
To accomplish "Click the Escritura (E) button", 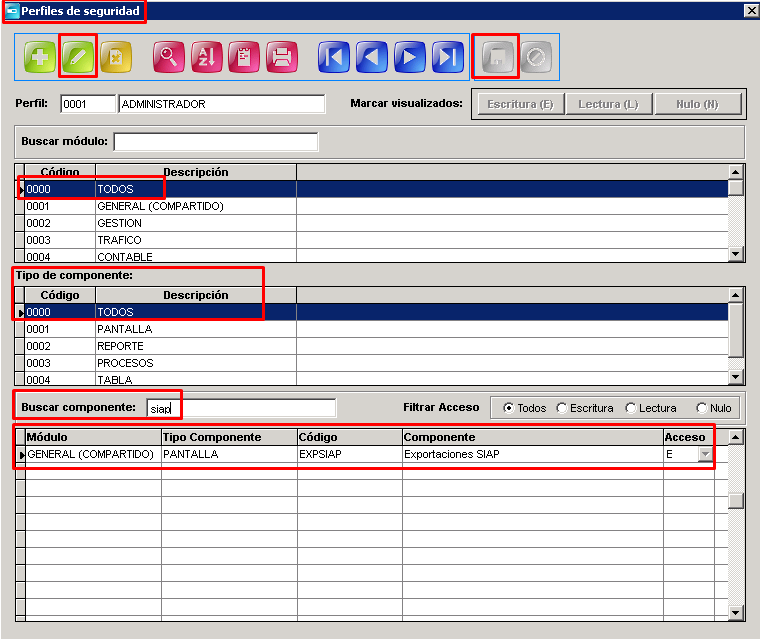I will click(521, 104).
